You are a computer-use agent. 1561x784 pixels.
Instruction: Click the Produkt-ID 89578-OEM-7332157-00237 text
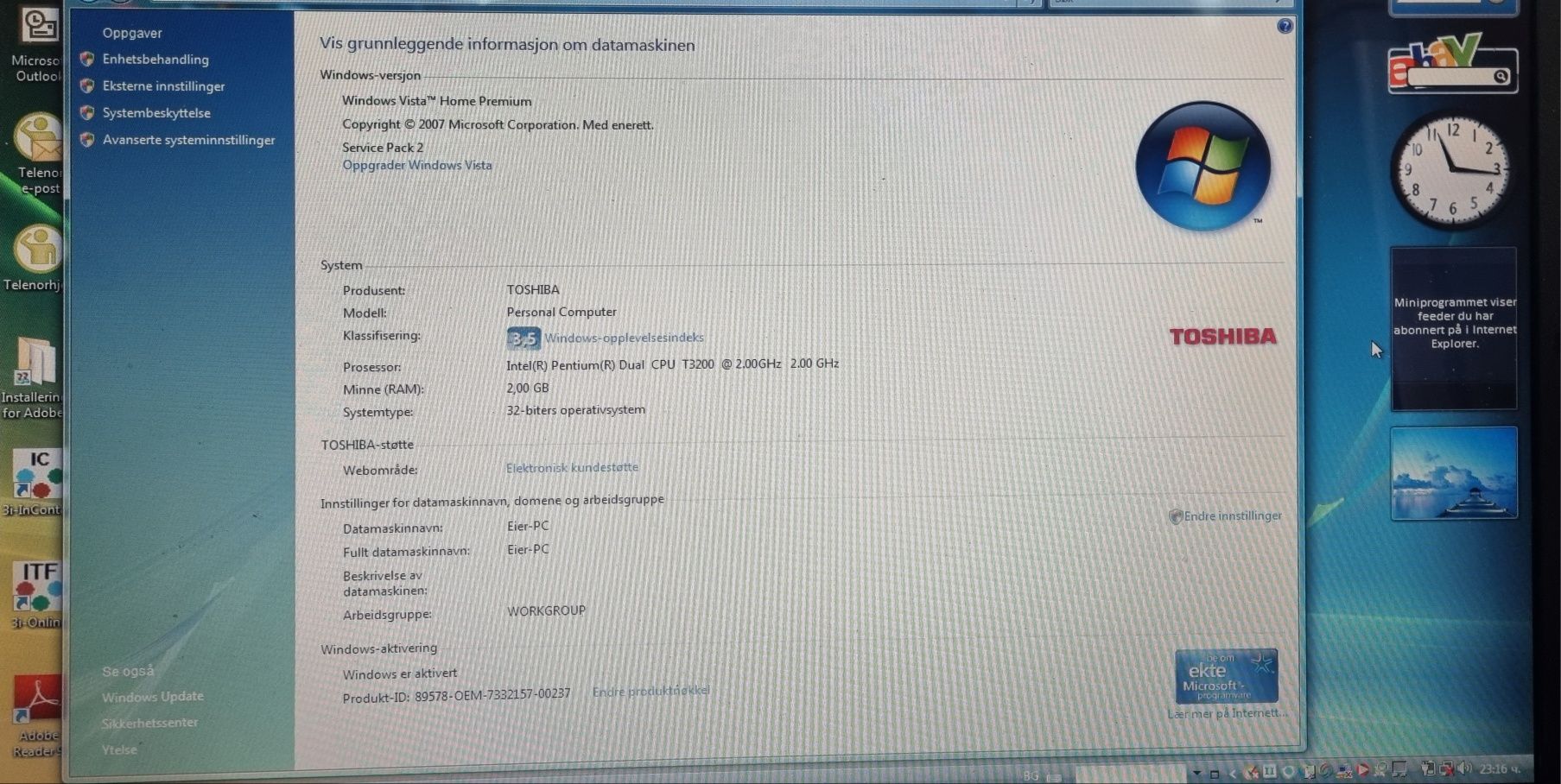(456, 695)
